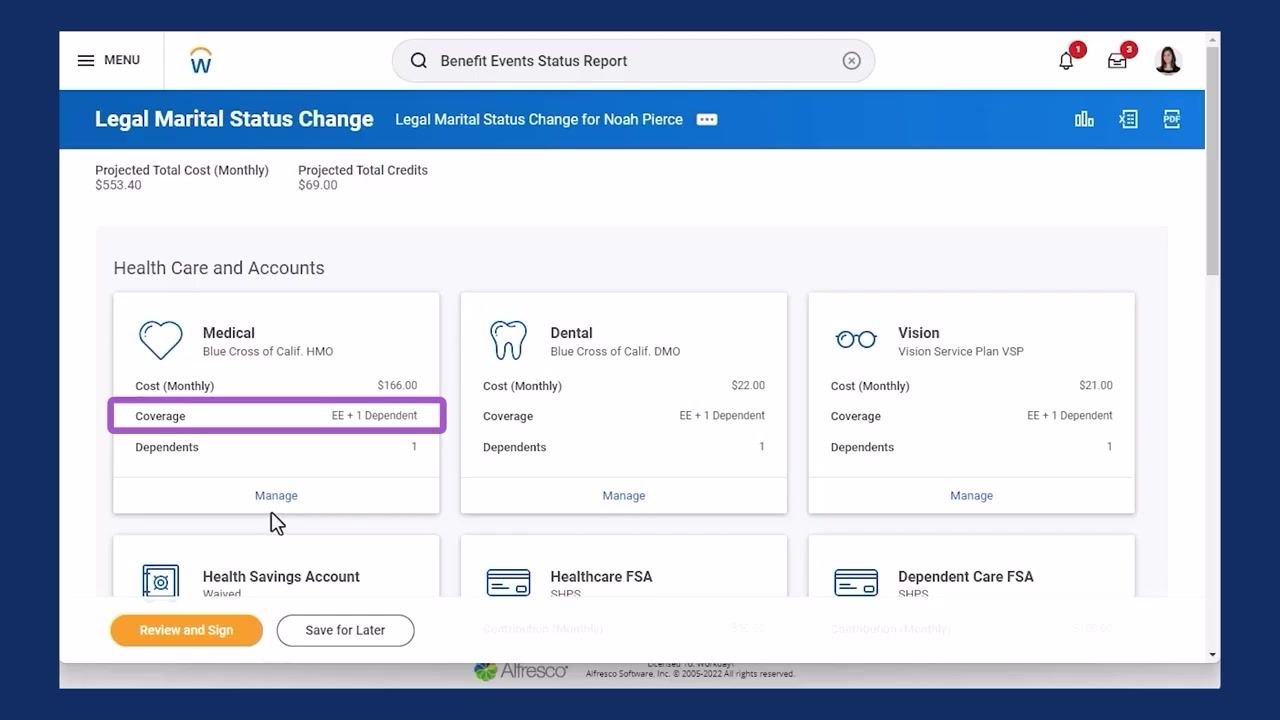Click Vision monthly cost $21.00

(1096, 385)
